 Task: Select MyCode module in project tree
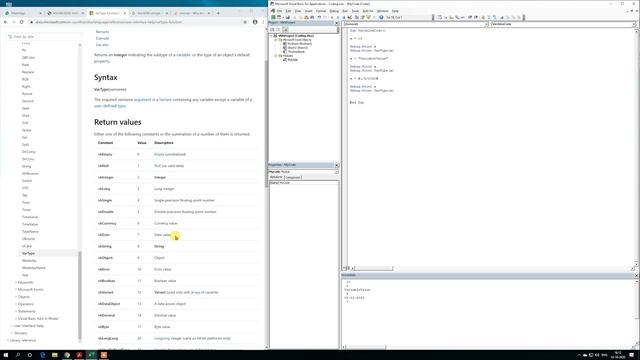pyautogui.click(x=293, y=60)
